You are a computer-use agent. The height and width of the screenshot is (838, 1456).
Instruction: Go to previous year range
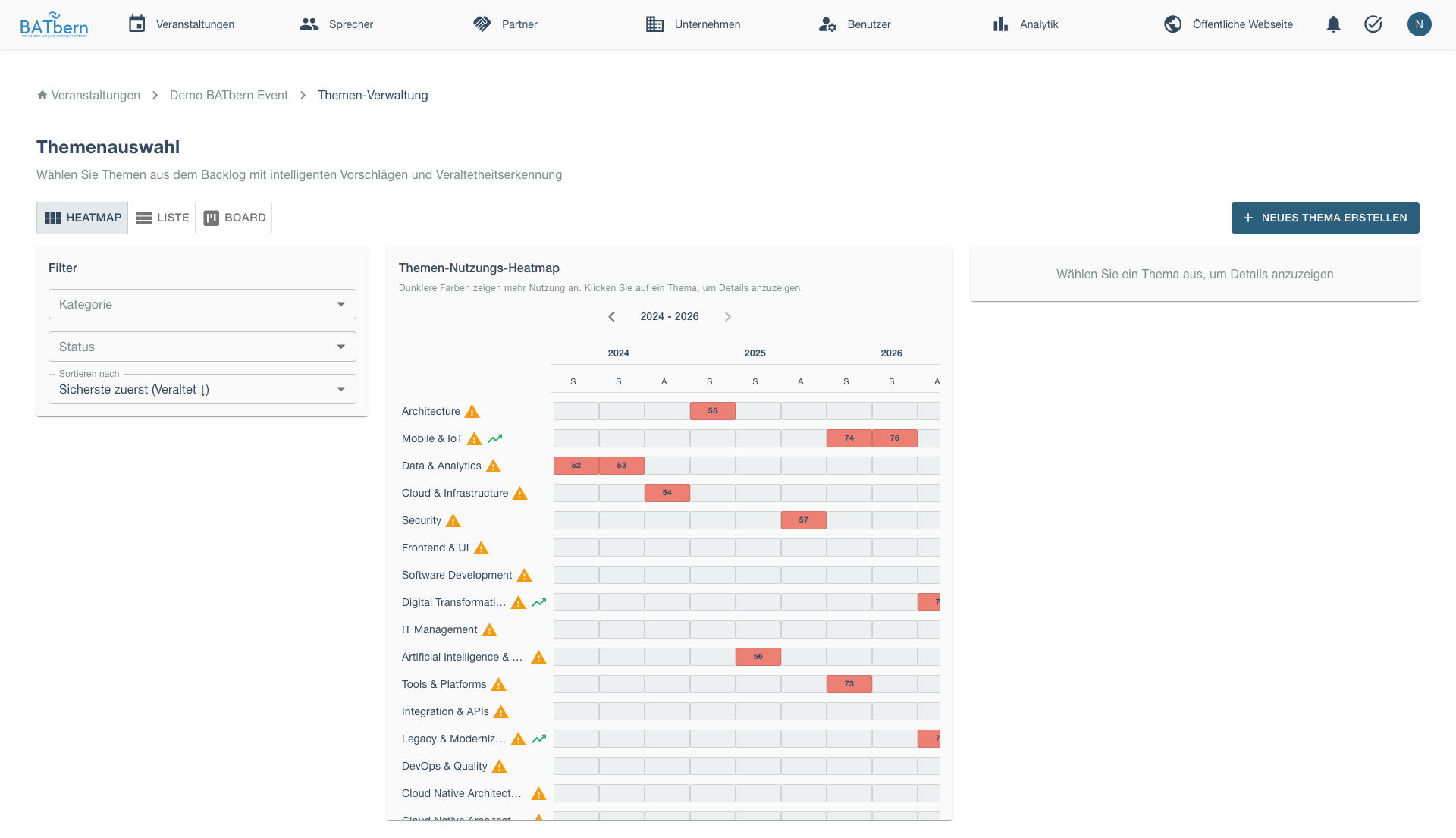pyautogui.click(x=612, y=316)
